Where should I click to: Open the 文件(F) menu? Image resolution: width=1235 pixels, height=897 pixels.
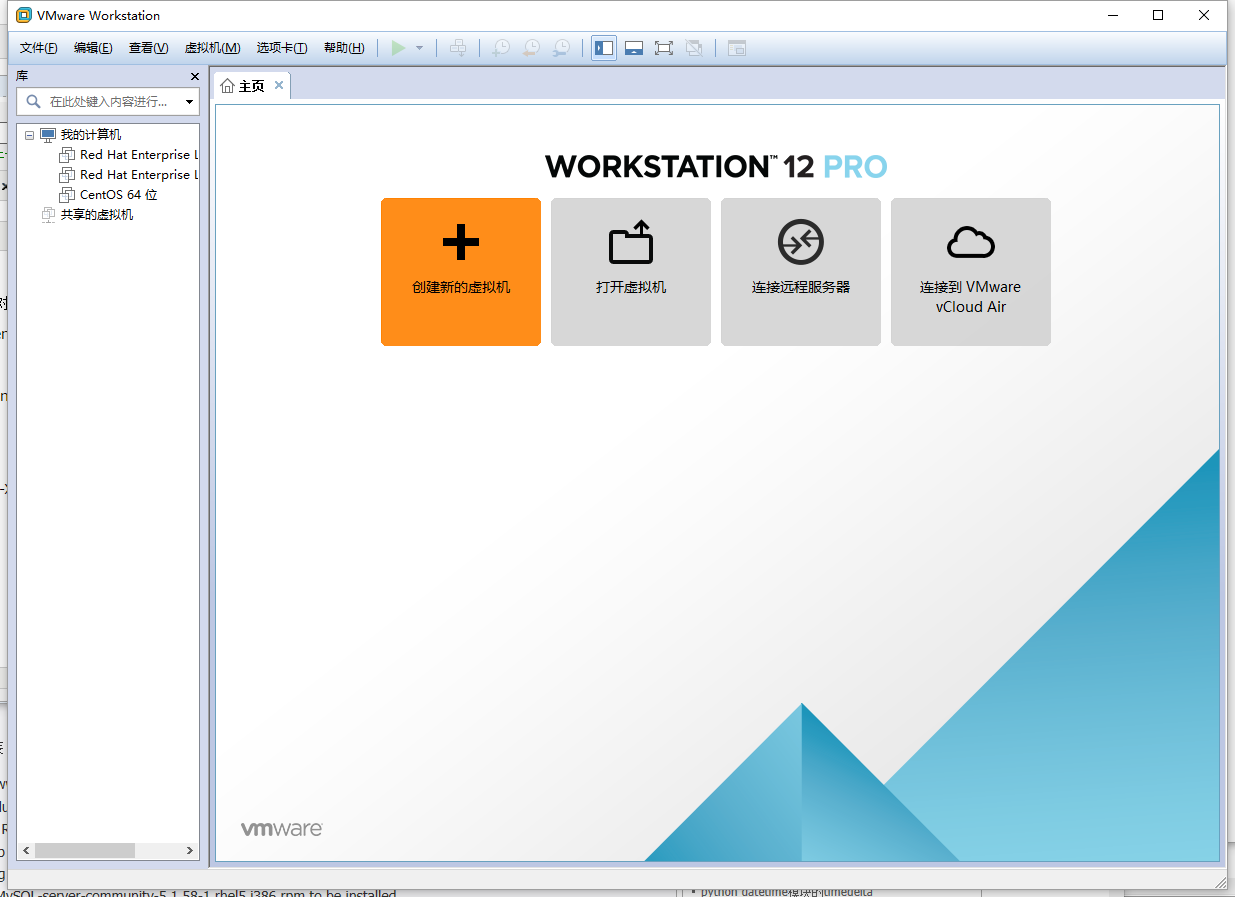(x=39, y=48)
